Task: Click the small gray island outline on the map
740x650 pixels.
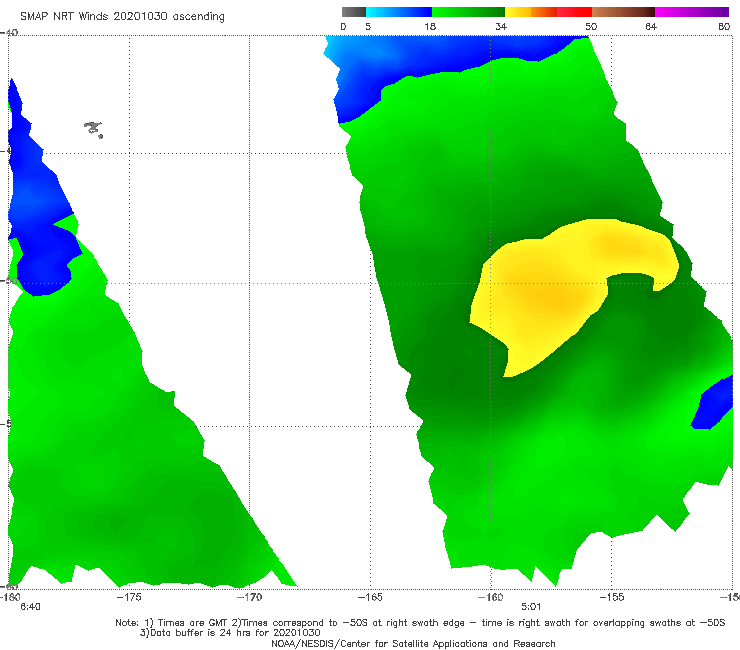Action: tap(93, 129)
